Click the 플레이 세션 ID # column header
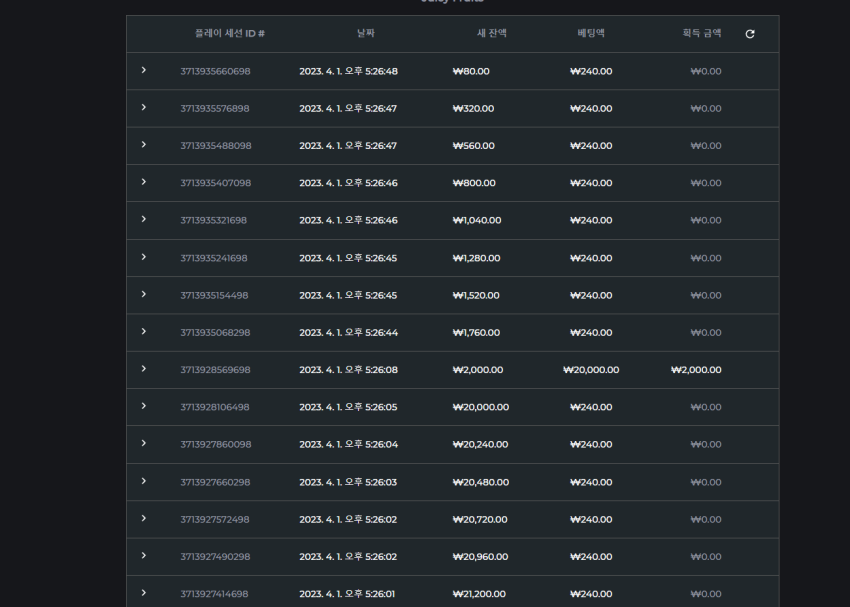Viewport: 850px width, 607px height. (x=230, y=34)
